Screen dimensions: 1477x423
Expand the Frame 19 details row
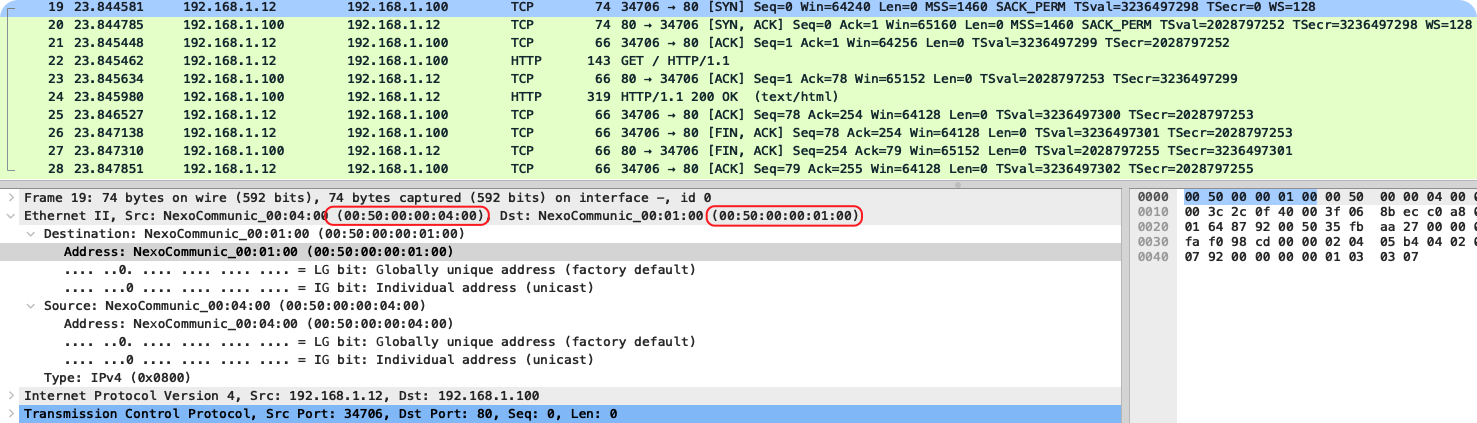pos(11,198)
